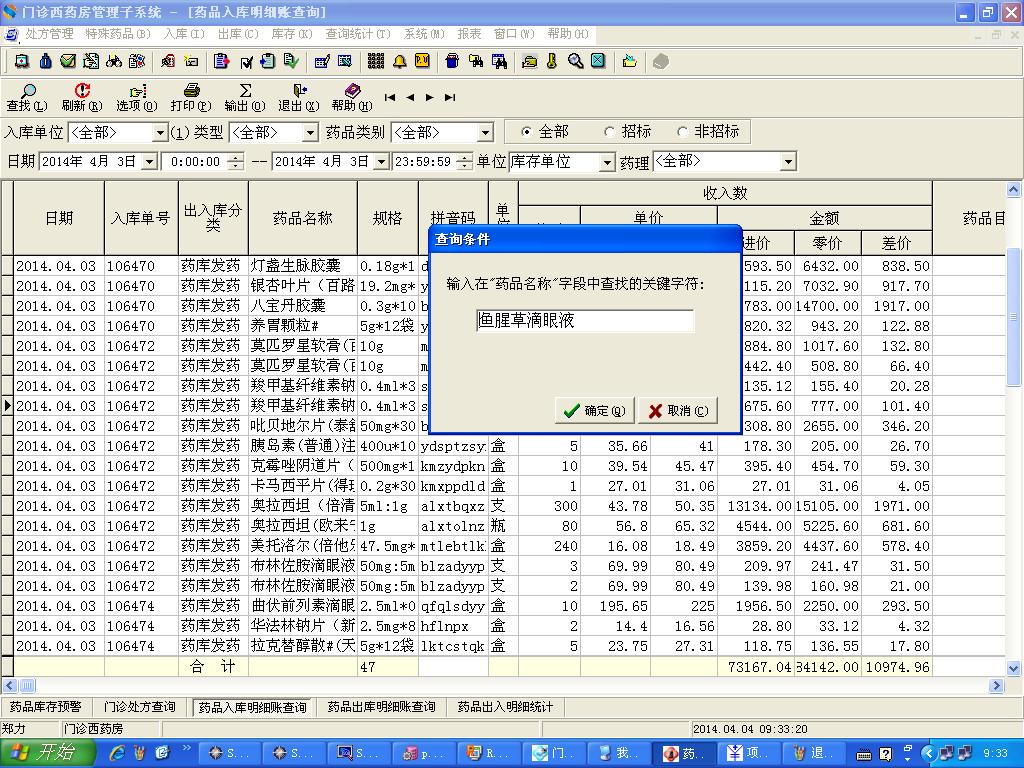Click the yellow bell alert icon

(x=399, y=62)
